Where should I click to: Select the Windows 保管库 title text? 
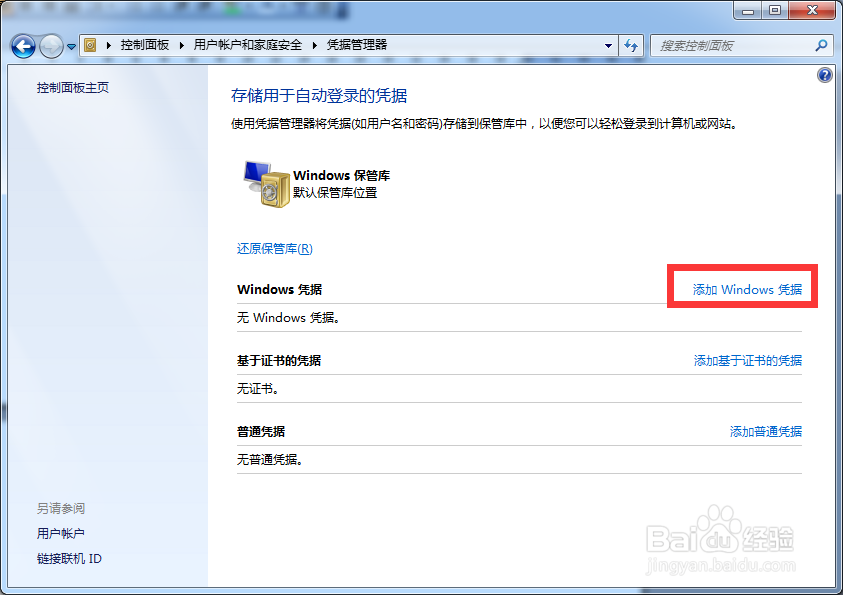tap(341, 175)
